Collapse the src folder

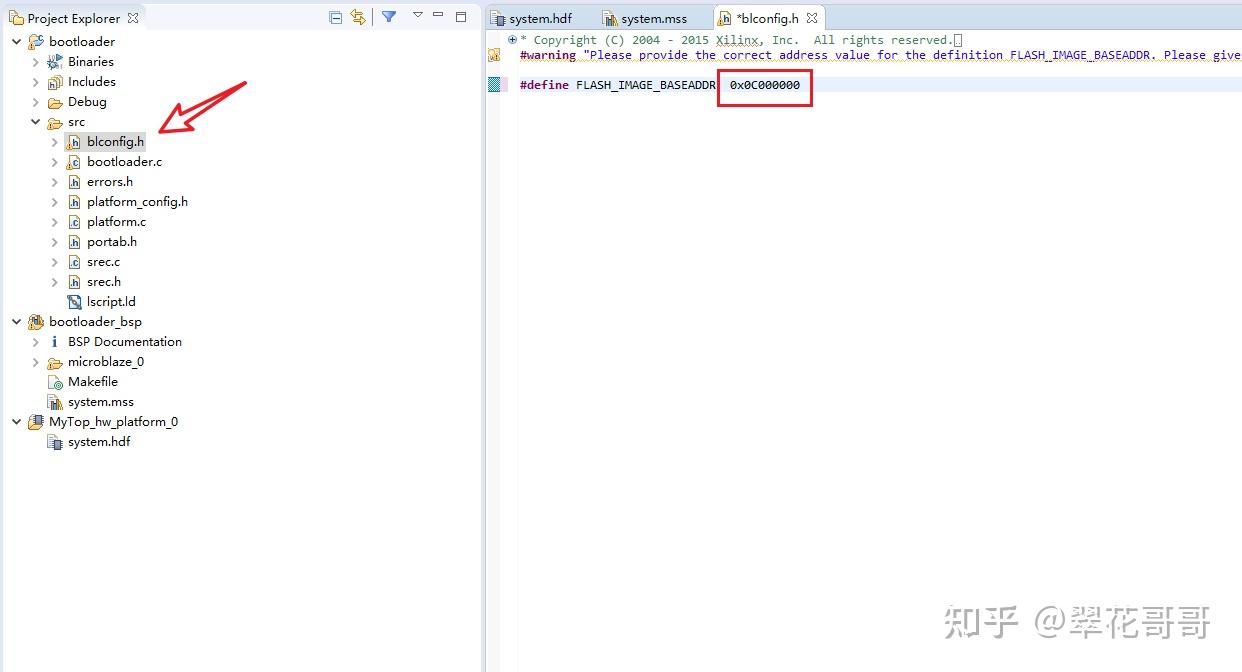(36, 122)
